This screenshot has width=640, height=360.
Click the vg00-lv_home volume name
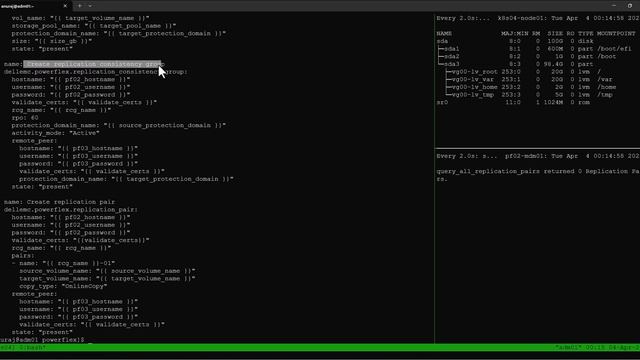pos(475,87)
